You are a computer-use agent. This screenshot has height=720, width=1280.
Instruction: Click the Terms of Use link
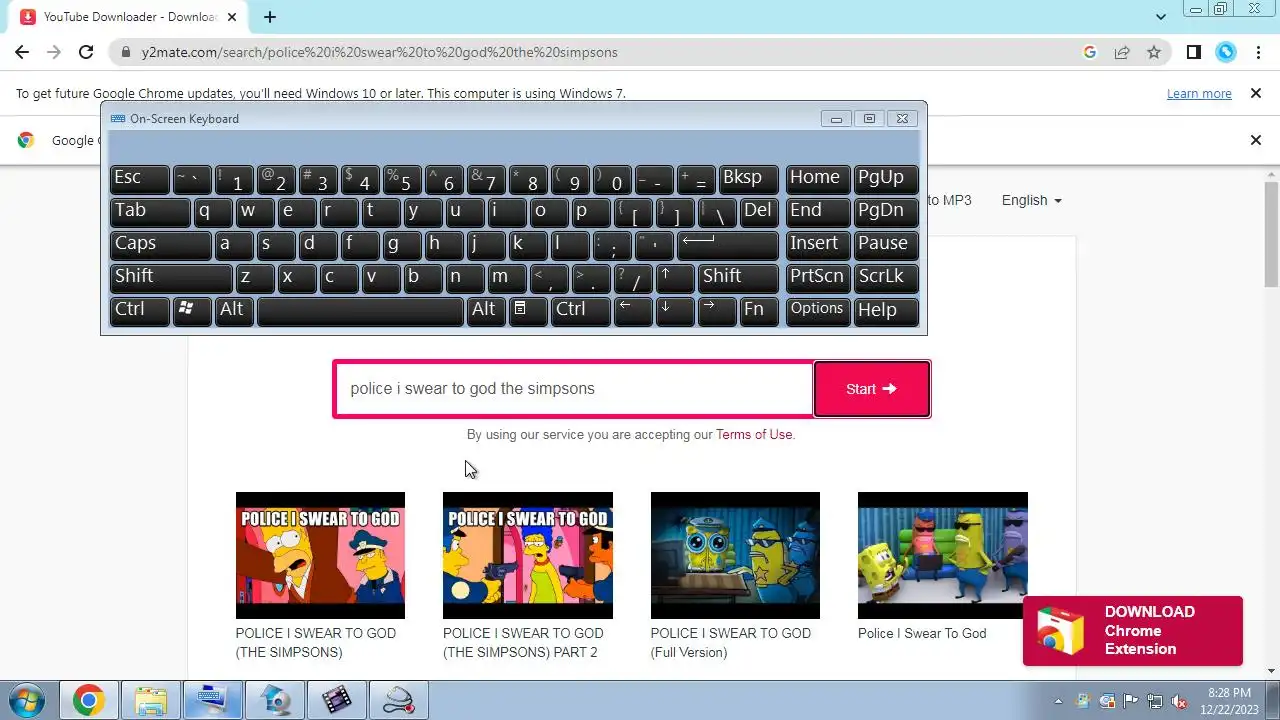click(754, 434)
